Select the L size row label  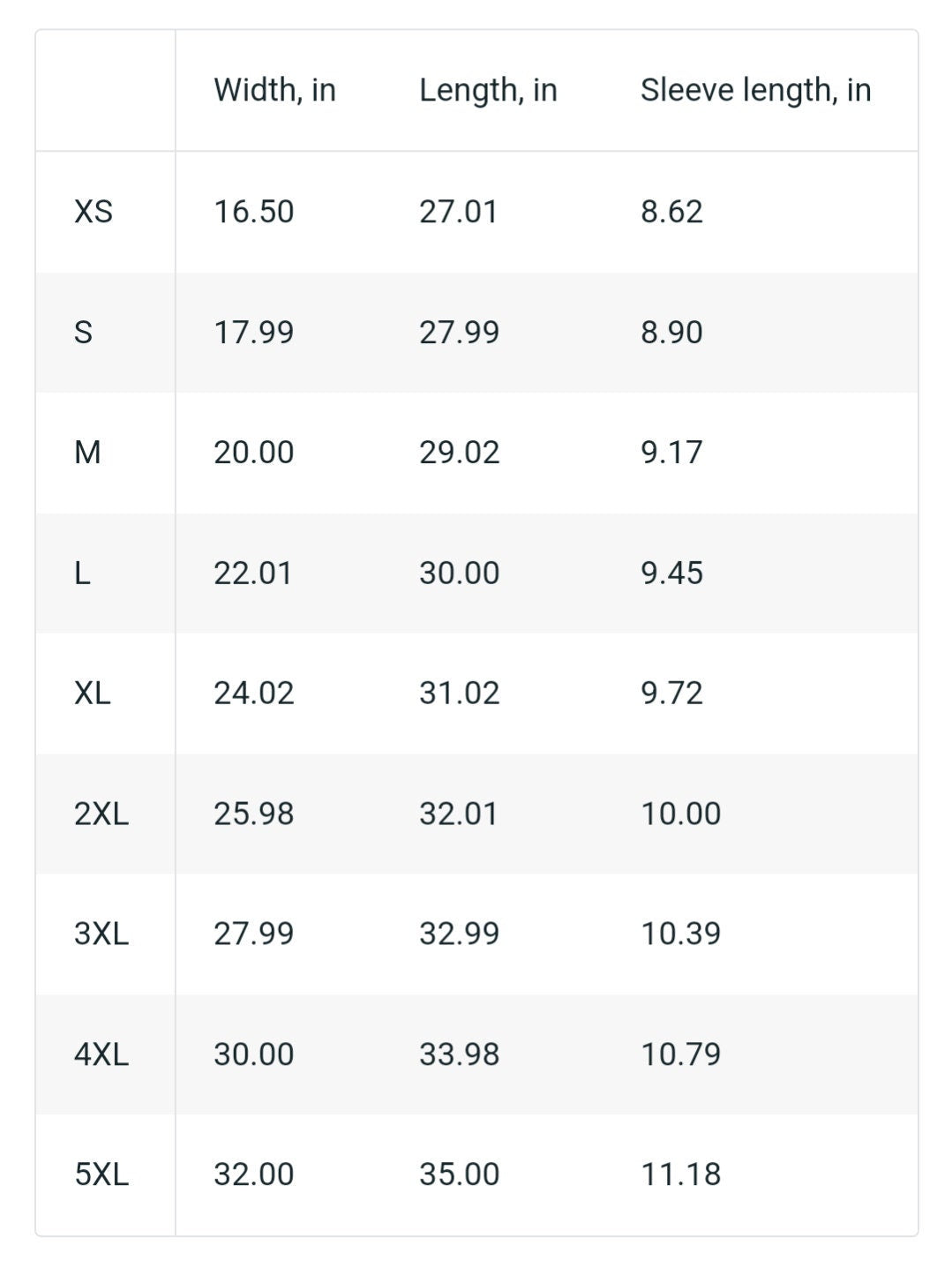coord(82,574)
